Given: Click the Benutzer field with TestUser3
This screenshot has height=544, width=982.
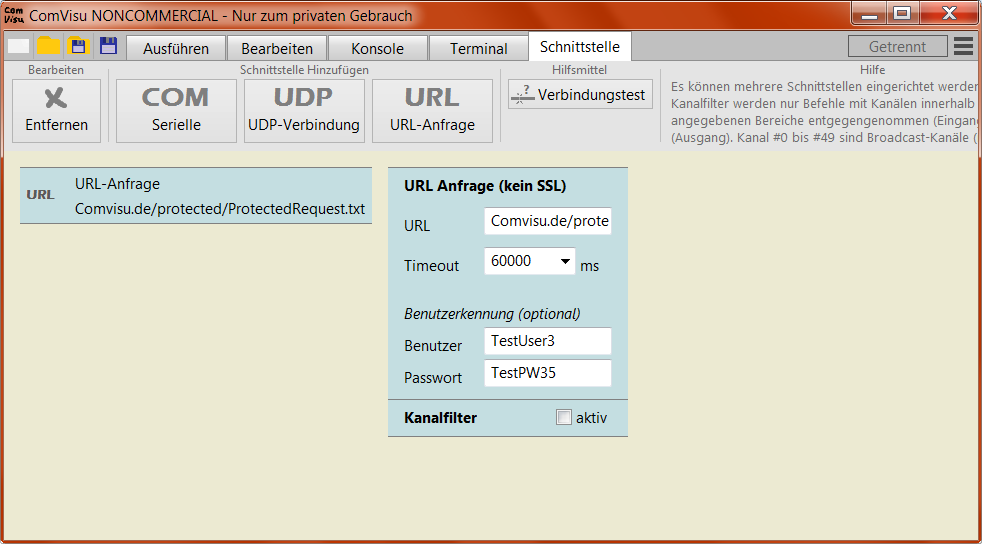Looking at the screenshot, I should click(548, 341).
